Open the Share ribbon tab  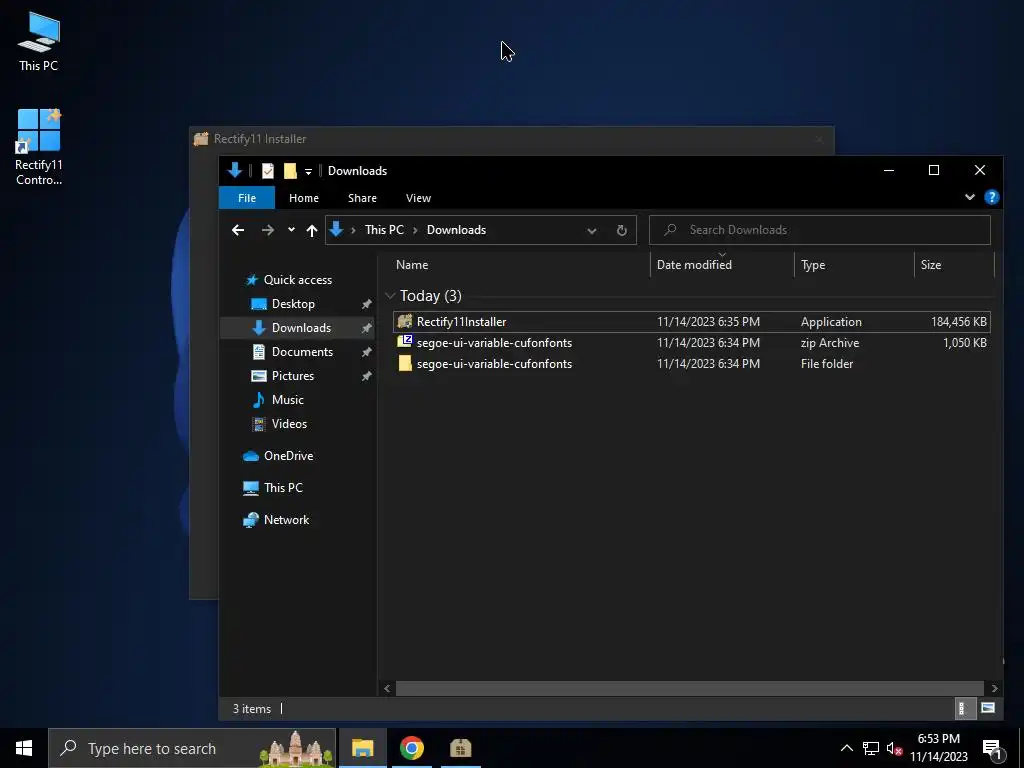coord(362,198)
